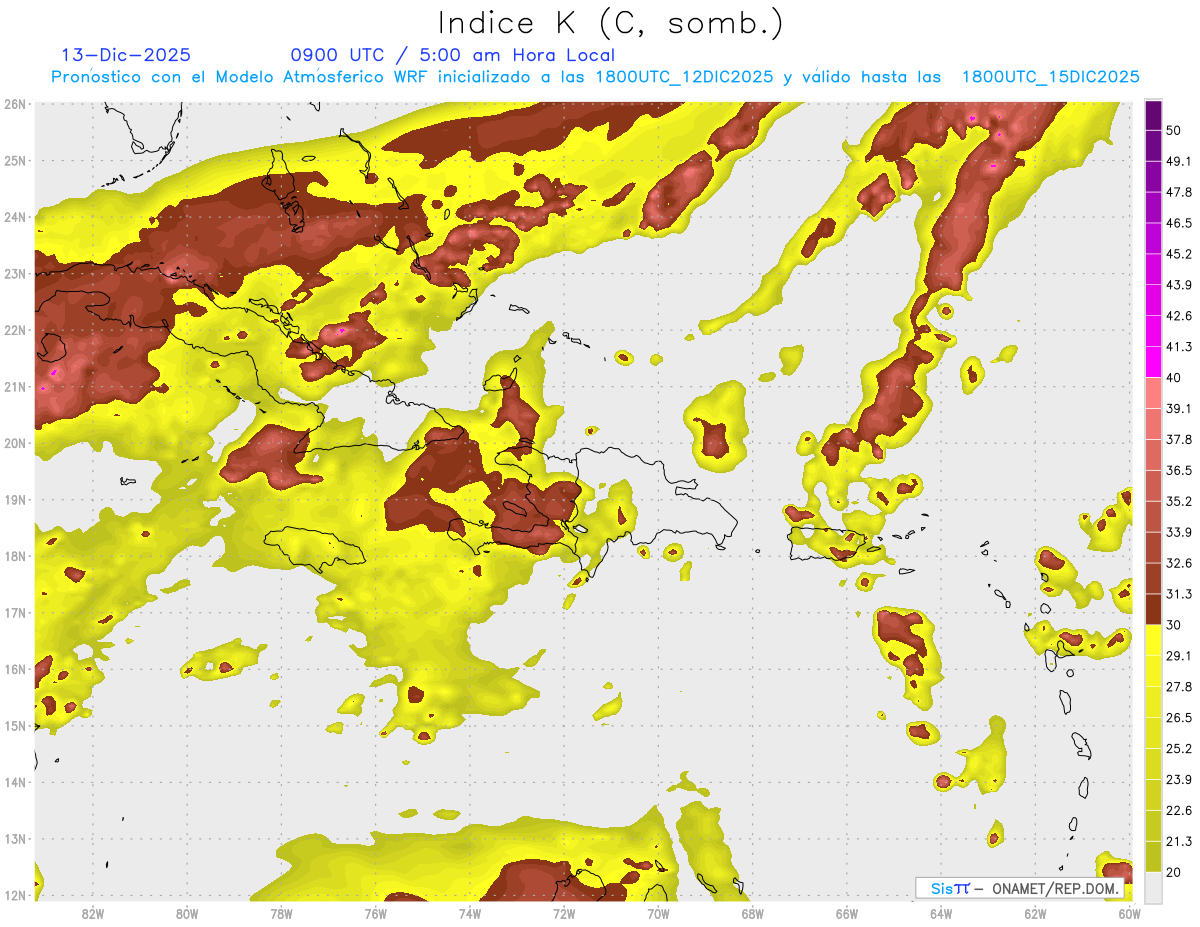
Task: Click the "40" color scale value
Action: tap(1174, 378)
